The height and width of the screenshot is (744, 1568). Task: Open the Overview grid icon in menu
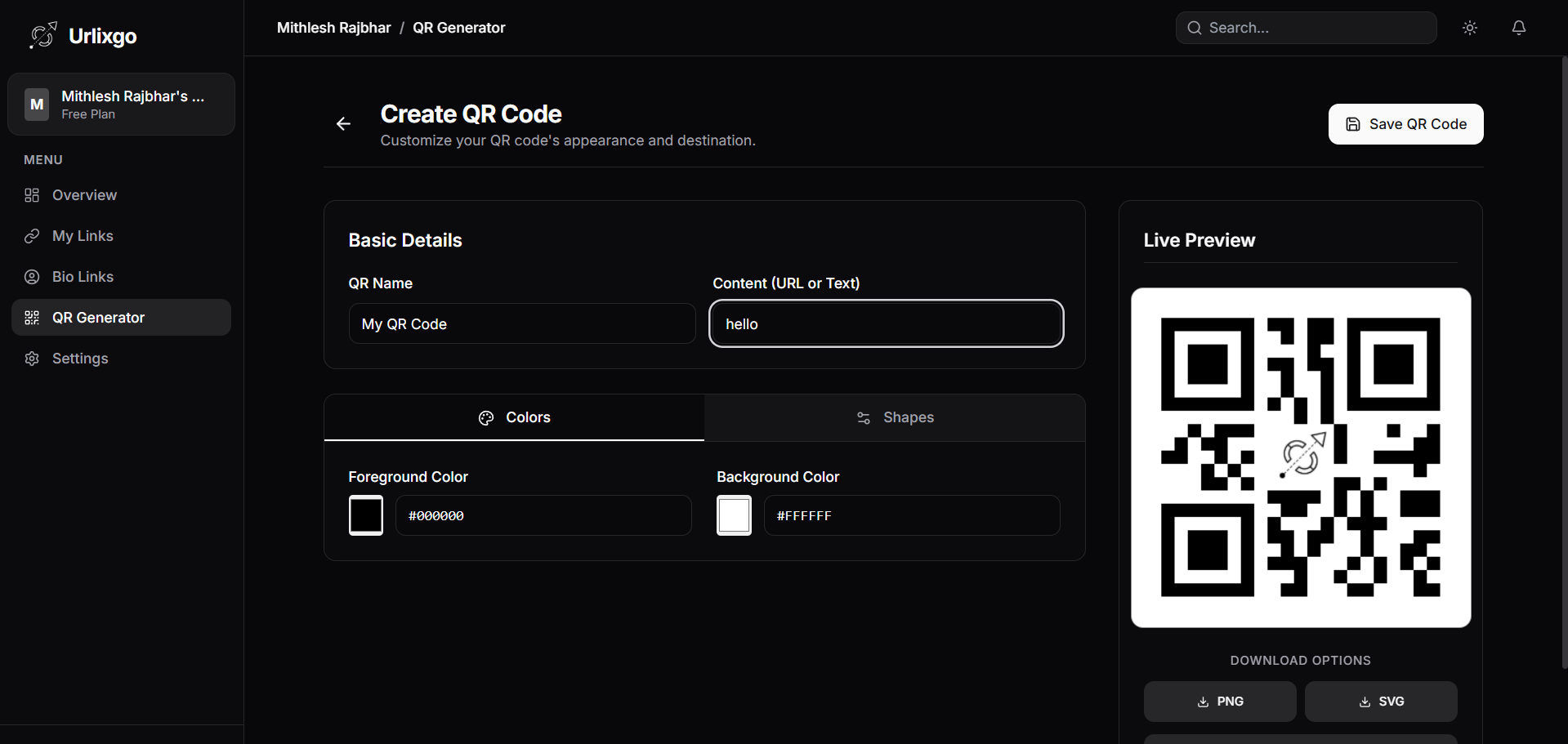point(32,195)
